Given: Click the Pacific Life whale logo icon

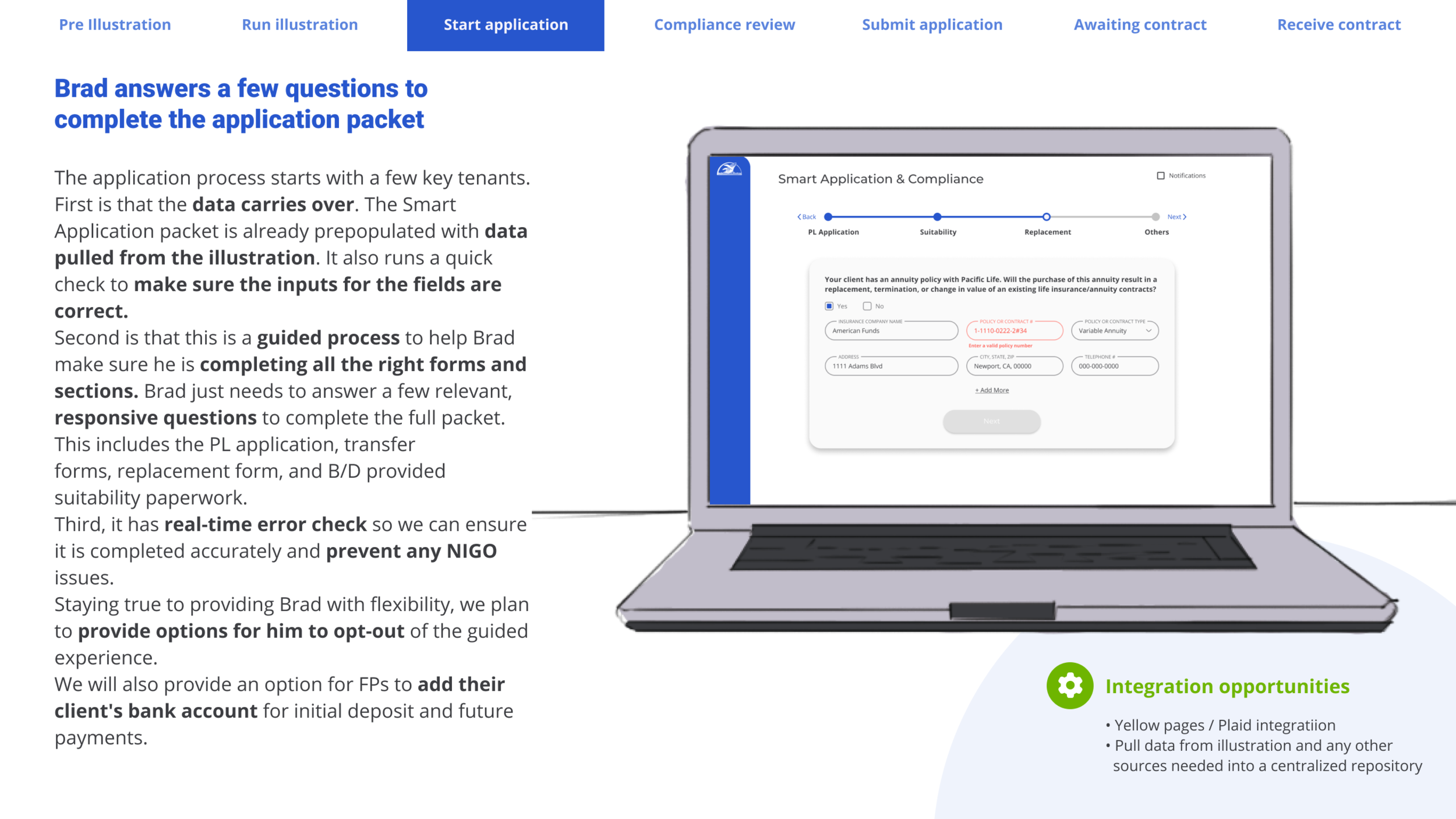Looking at the screenshot, I should pyautogui.click(x=729, y=170).
